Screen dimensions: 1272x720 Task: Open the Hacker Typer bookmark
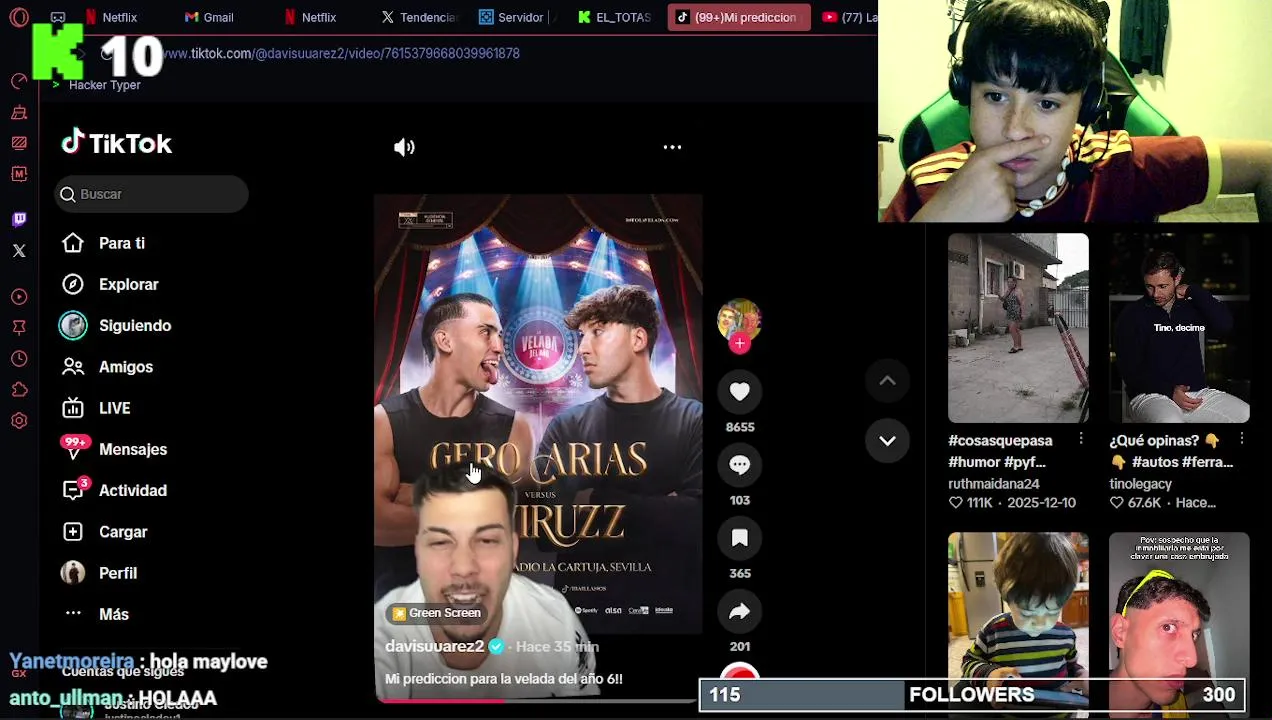pos(97,85)
